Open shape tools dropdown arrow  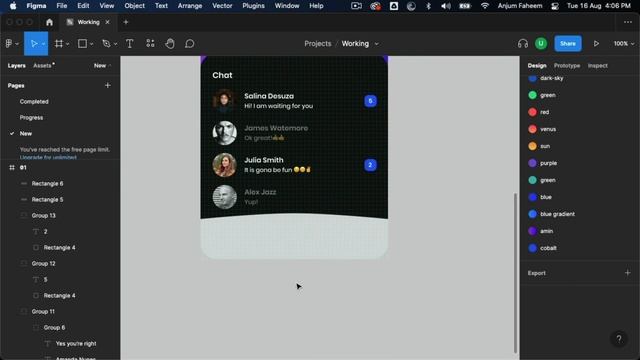coord(91,44)
